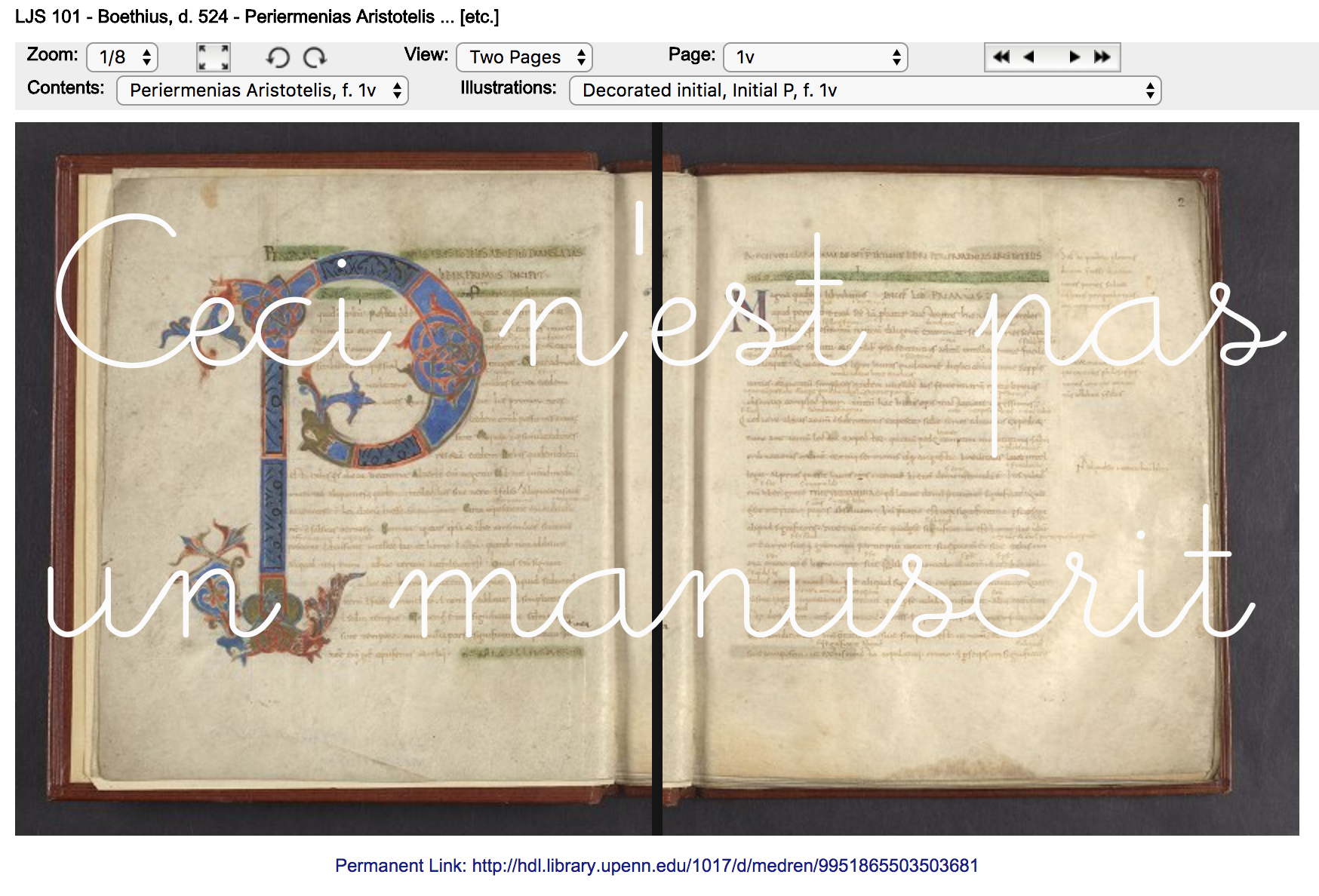Open the View mode dropdown
Image resolution: width=1319 pixels, height=896 pixels.
click(524, 57)
